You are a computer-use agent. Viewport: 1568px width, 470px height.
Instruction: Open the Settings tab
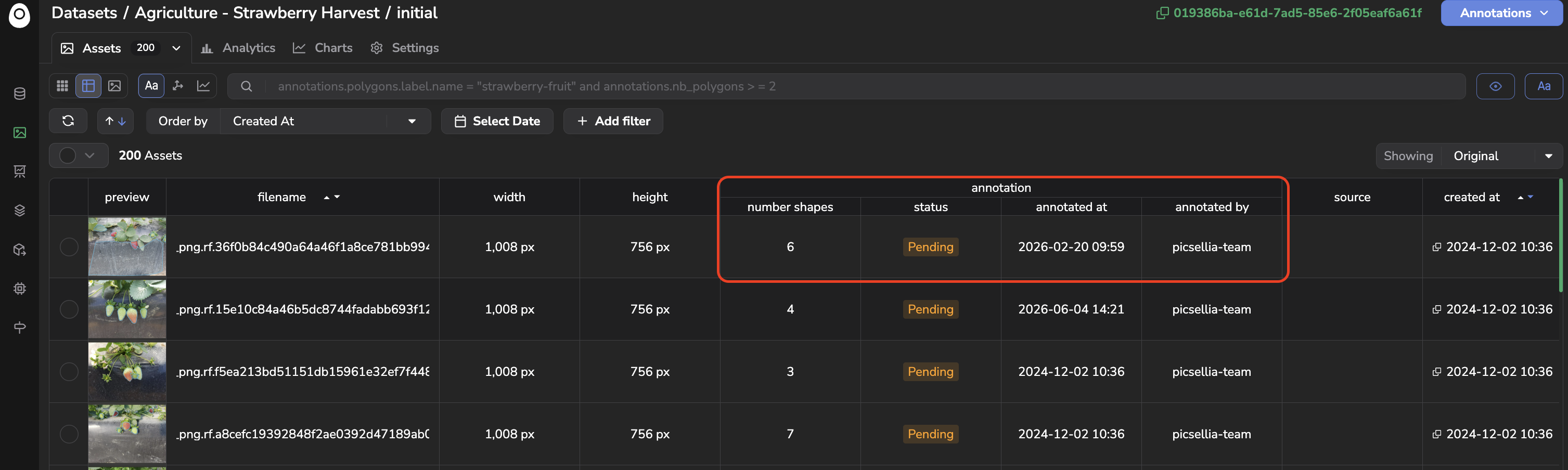404,48
